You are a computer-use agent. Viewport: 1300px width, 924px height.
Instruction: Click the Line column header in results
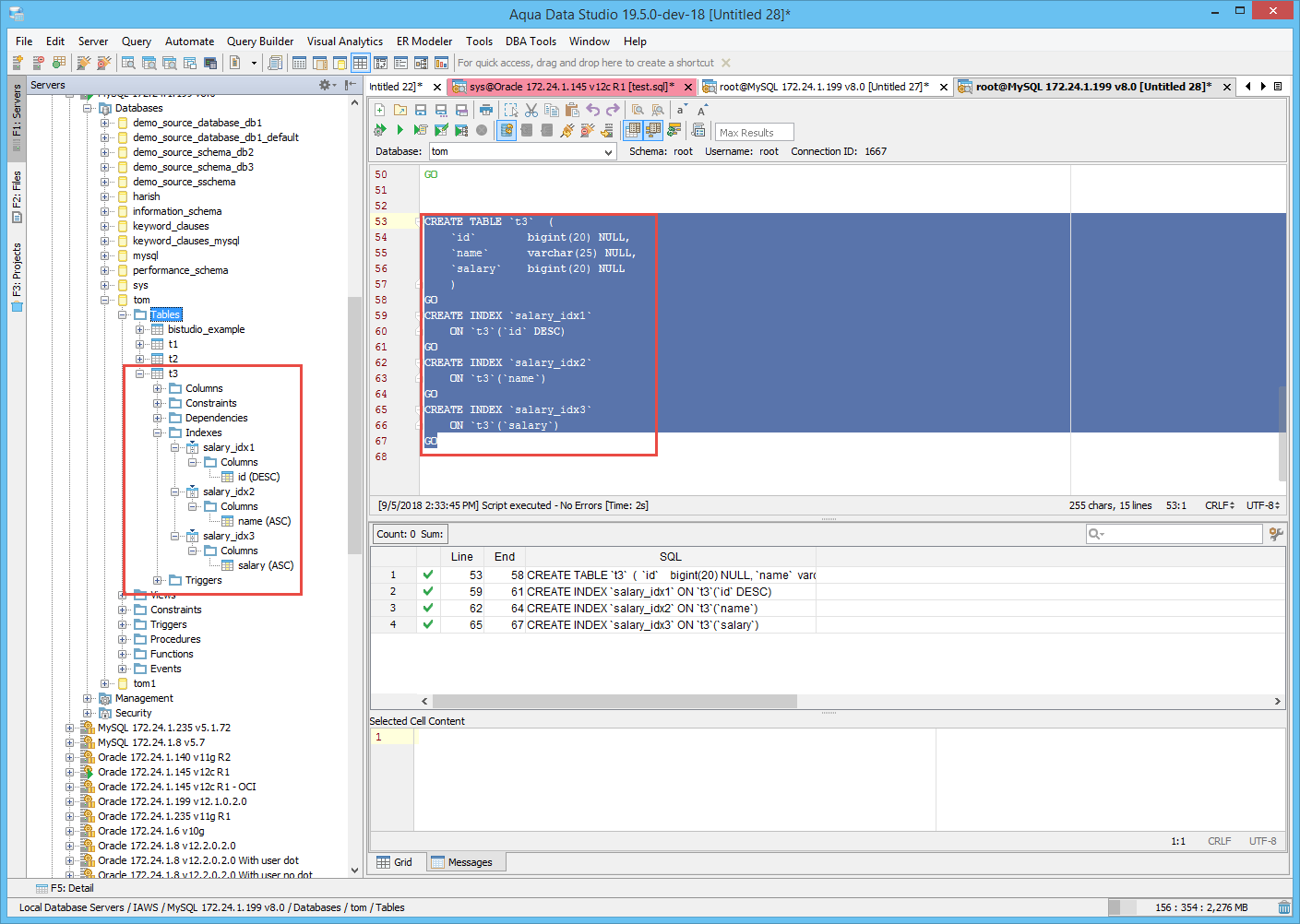[462, 556]
